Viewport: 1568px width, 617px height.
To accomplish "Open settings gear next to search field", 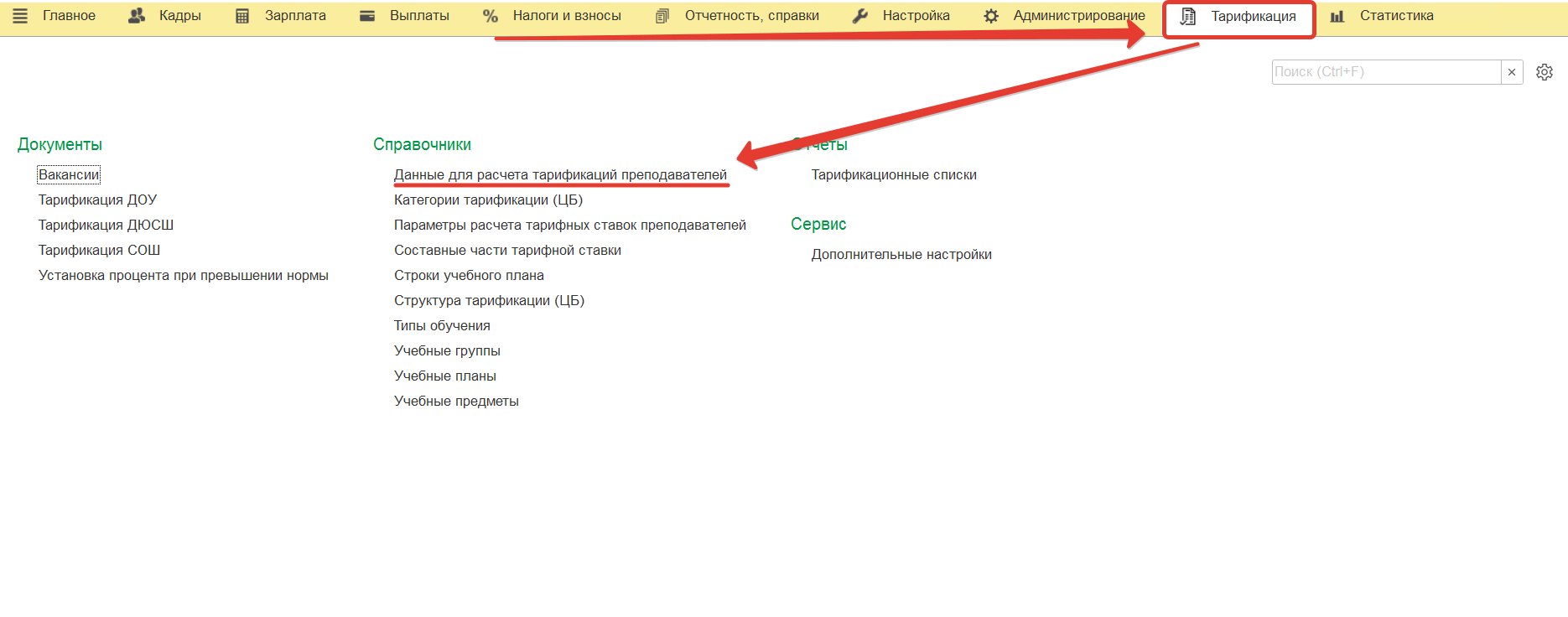I will click(x=1545, y=72).
